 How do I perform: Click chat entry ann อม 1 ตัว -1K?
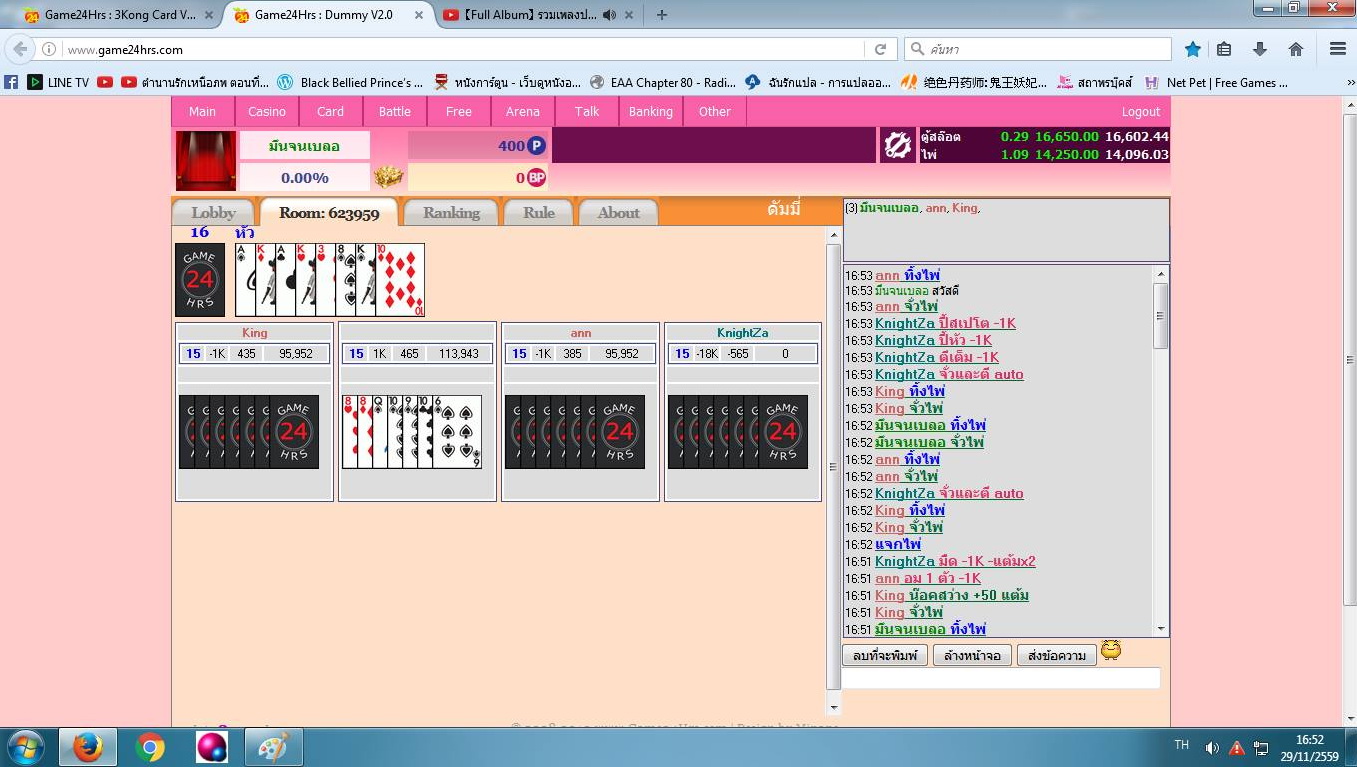(927, 578)
